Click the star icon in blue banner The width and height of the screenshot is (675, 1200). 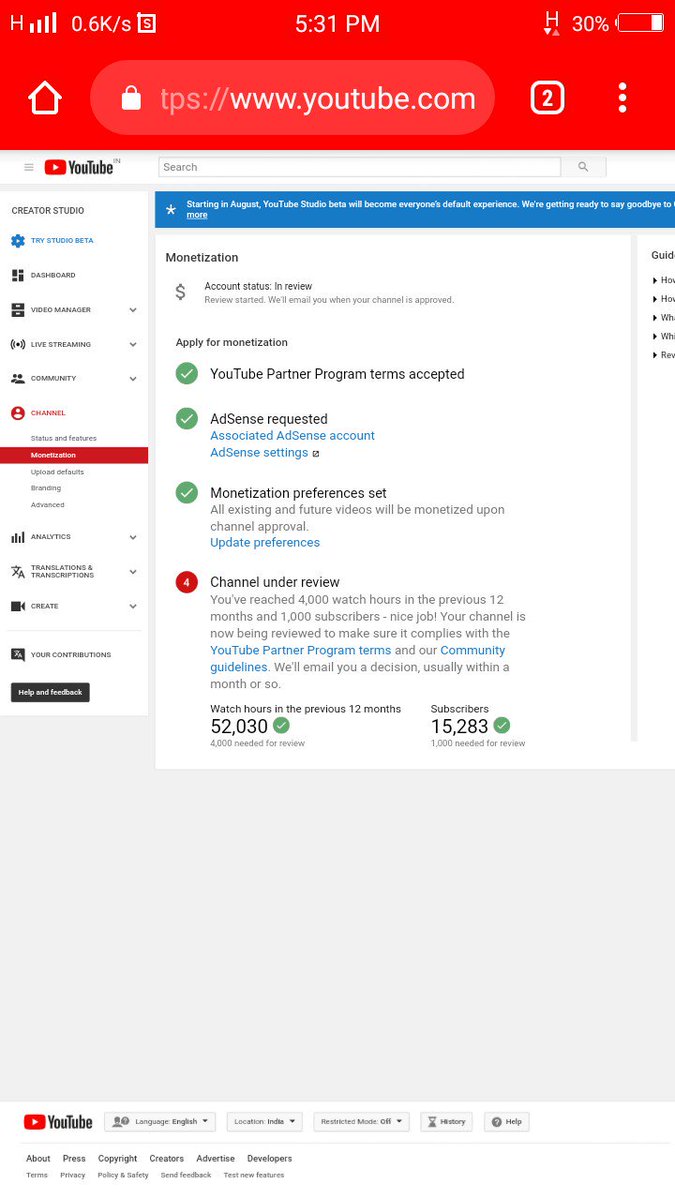tap(170, 210)
